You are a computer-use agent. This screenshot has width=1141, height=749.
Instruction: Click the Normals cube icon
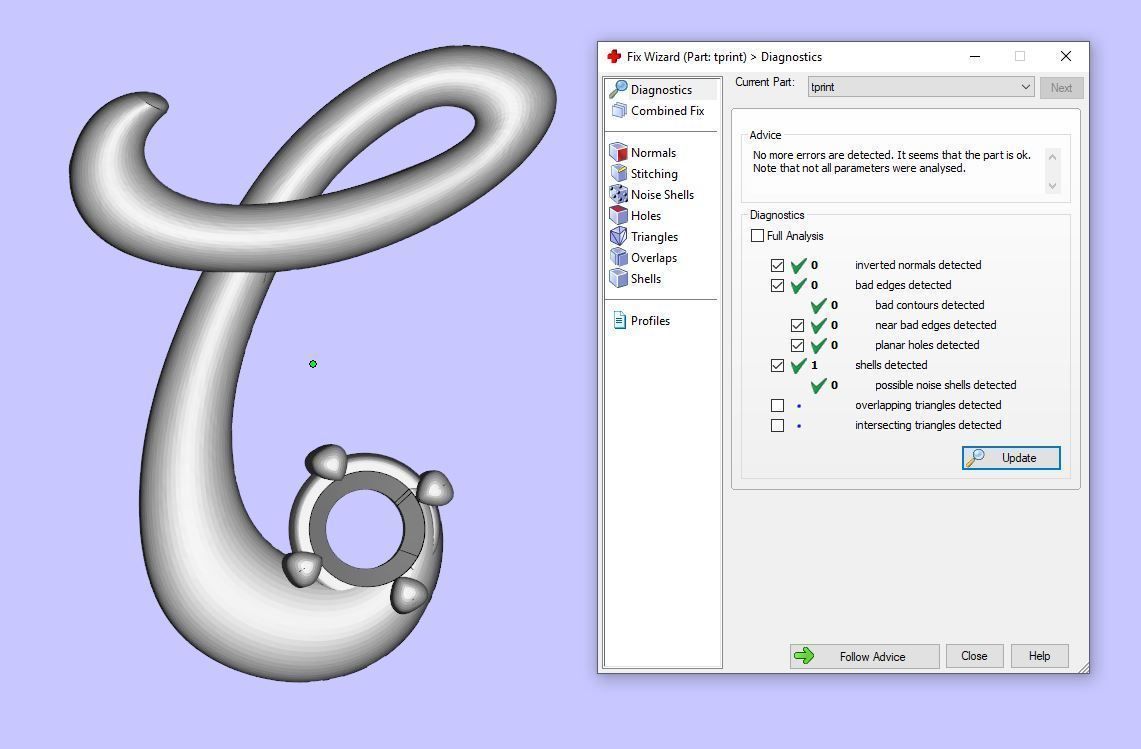pyautogui.click(x=619, y=152)
